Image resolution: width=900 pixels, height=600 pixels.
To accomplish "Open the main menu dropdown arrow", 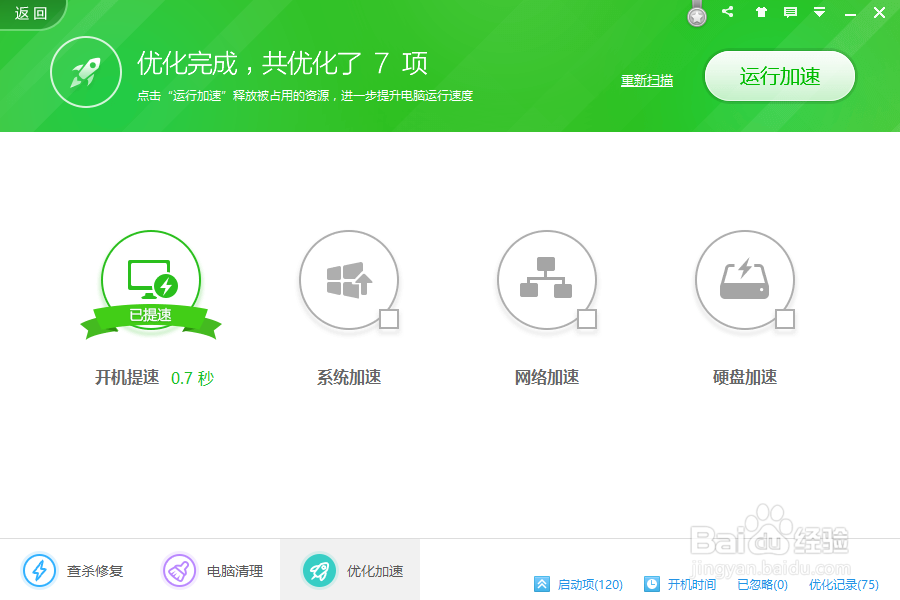I will [x=821, y=12].
